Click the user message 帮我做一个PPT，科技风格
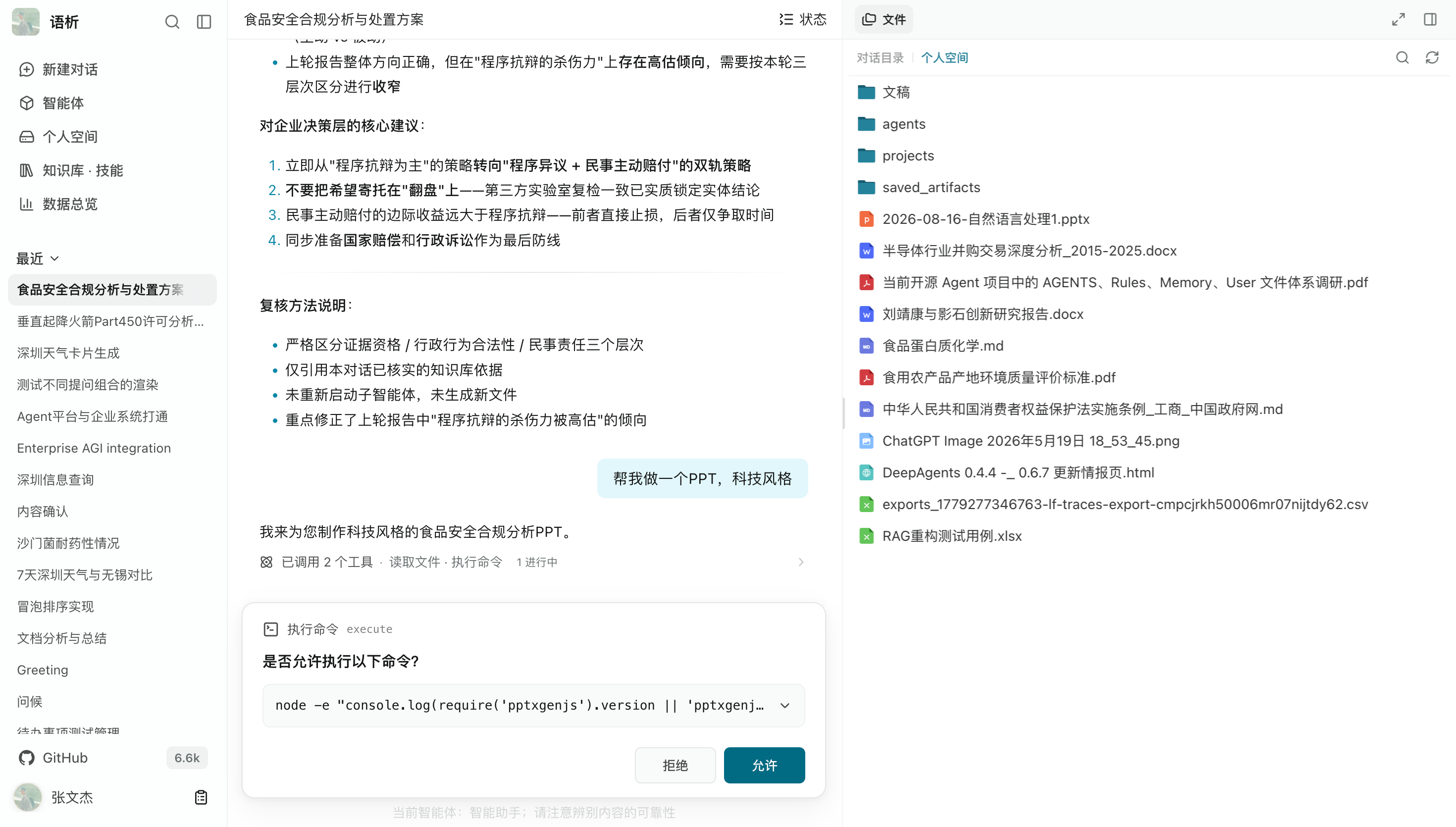Viewport: 1456px width, 827px height. [x=702, y=478]
